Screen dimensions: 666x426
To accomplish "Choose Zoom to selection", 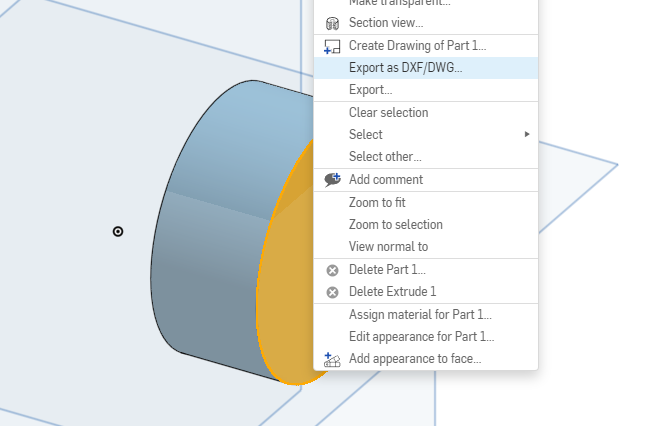I will pyautogui.click(x=395, y=225).
